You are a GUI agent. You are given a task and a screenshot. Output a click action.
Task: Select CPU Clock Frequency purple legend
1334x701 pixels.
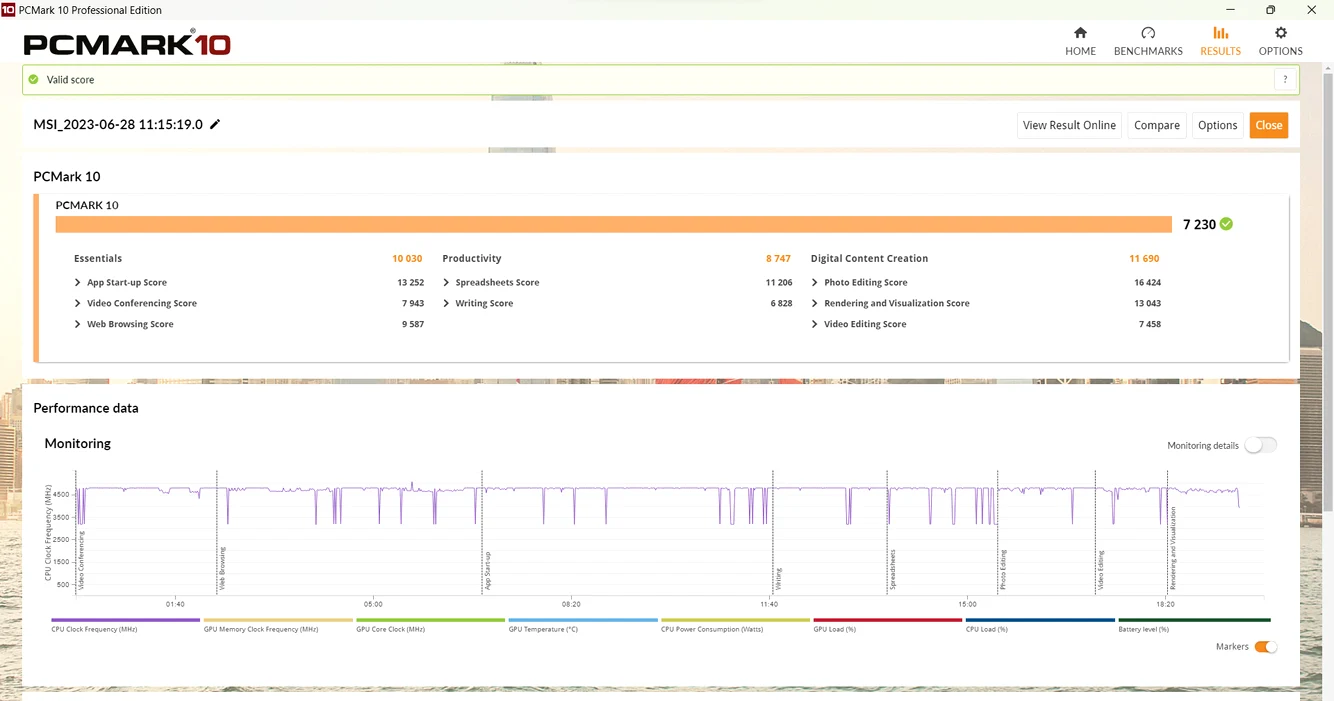tap(125, 625)
